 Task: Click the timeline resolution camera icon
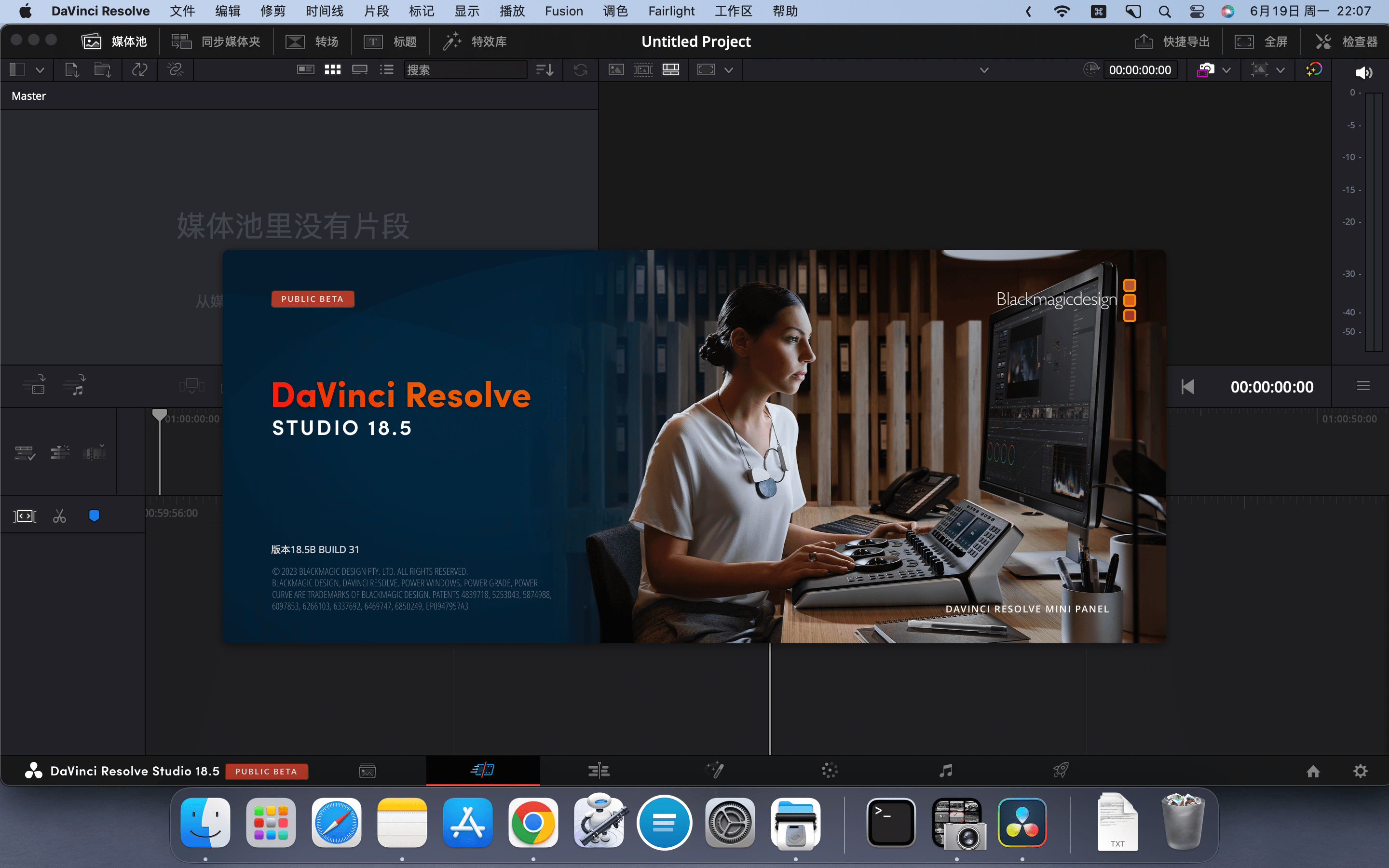click(x=1205, y=70)
